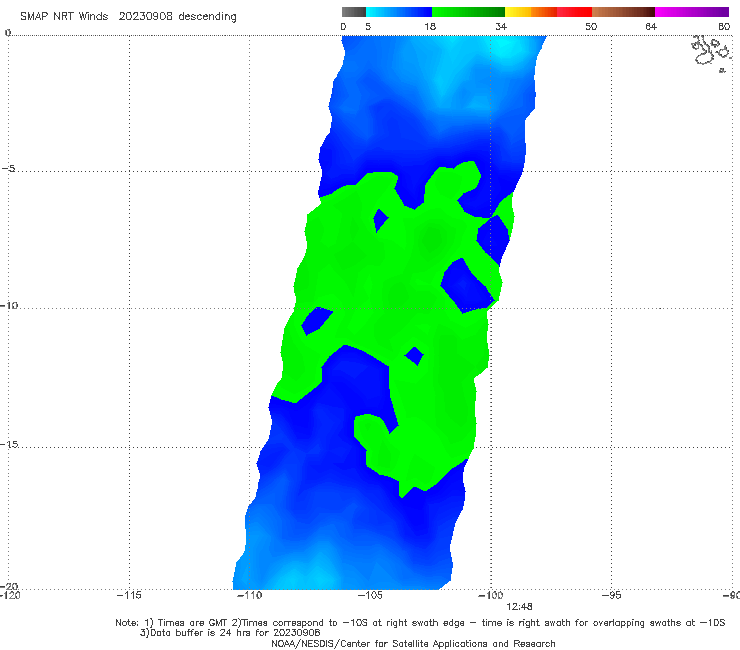
Task: Click the gray segment of the color bar
Action: pyautogui.click(x=354, y=12)
